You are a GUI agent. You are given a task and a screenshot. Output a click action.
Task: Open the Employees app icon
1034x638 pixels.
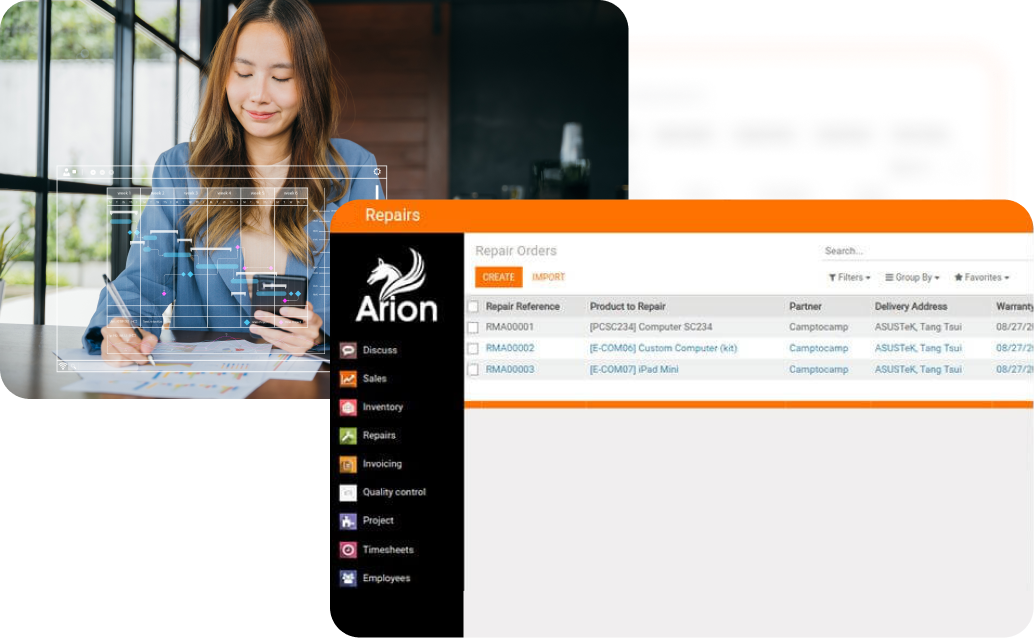348,578
